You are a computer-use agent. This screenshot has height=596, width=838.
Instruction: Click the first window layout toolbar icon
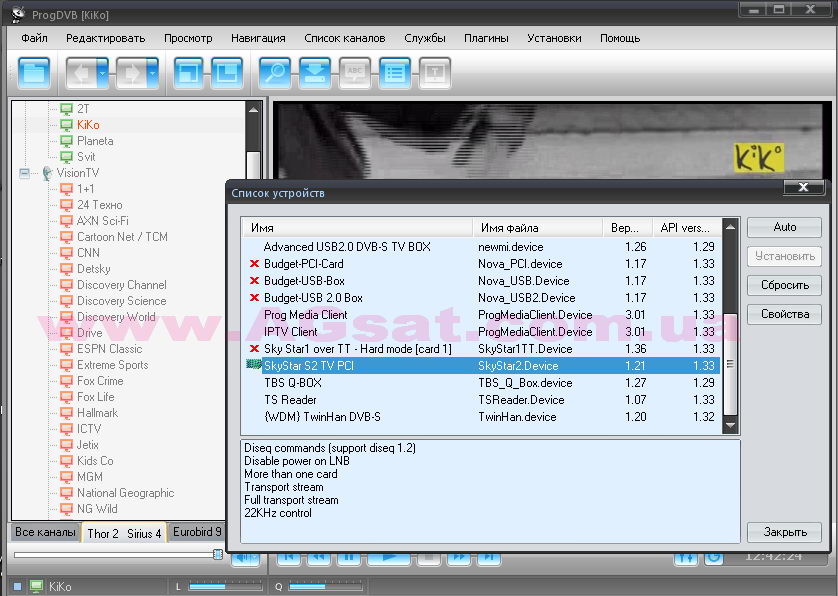click(x=188, y=73)
